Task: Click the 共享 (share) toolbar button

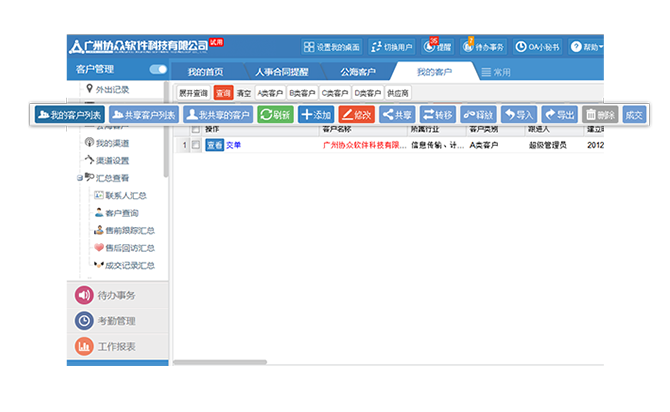Action: point(396,115)
